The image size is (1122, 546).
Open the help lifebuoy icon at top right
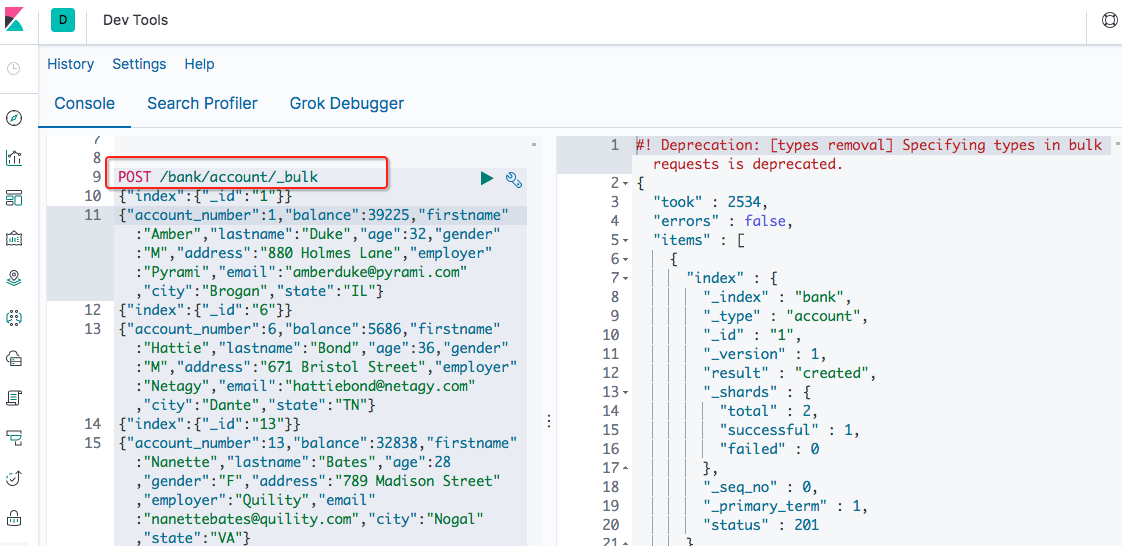tap(1109, 21)
